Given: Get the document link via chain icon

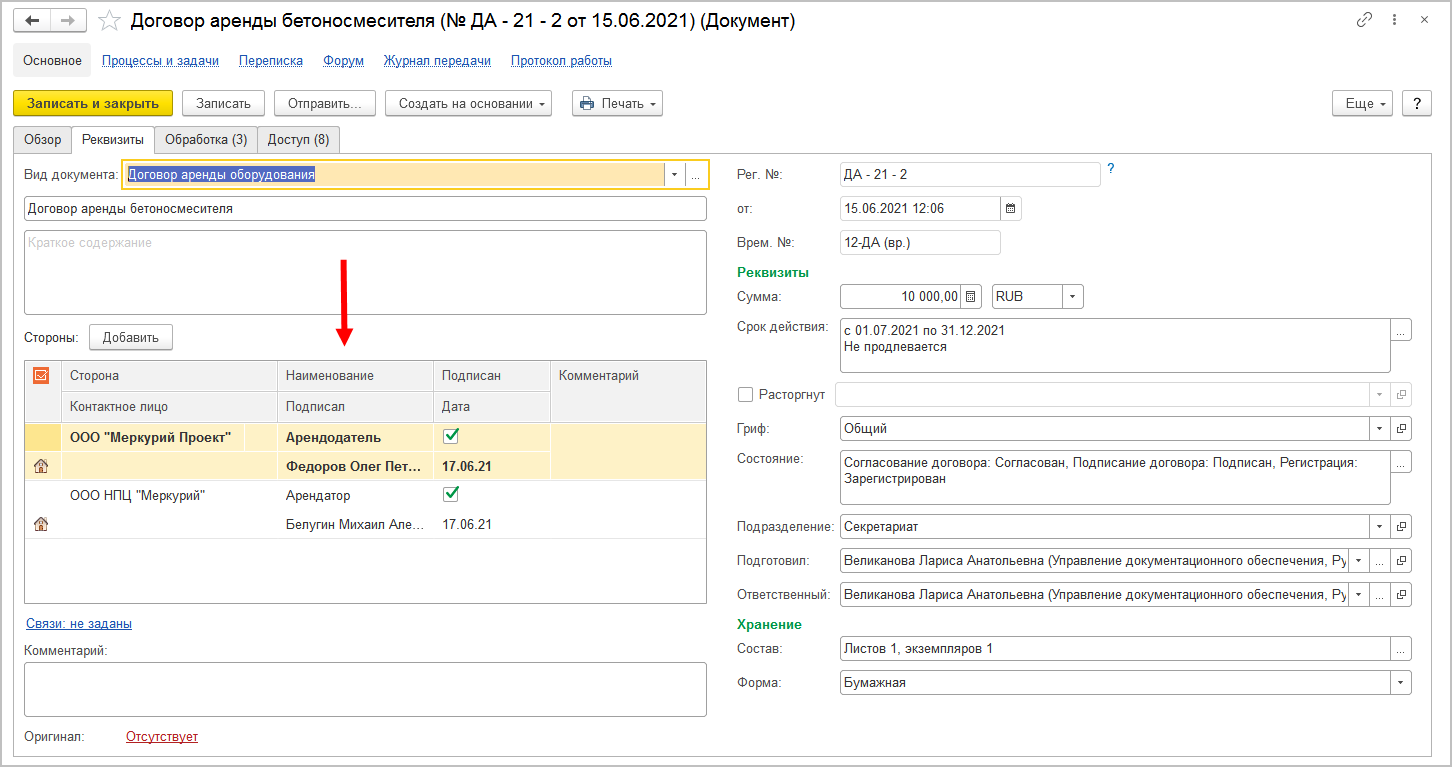Looking at the screenshot, I should tap(1364, 20).
